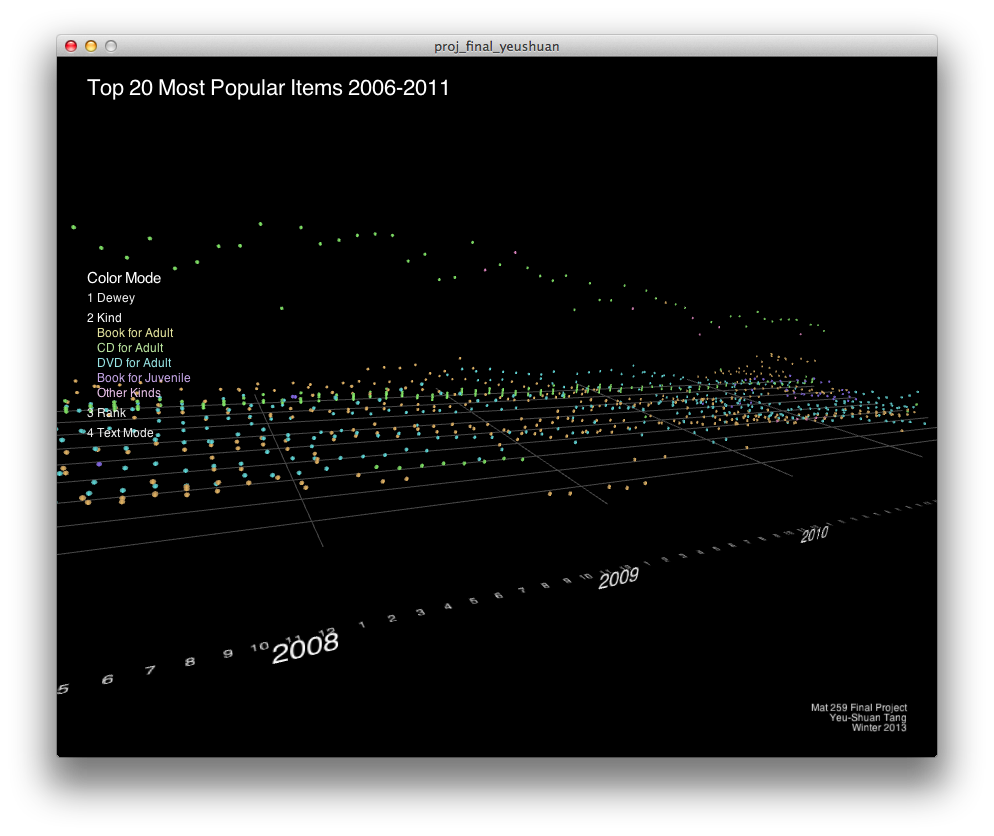
Task: Select the DVD for Adult legend entry
Action: (x=134, y=363)
